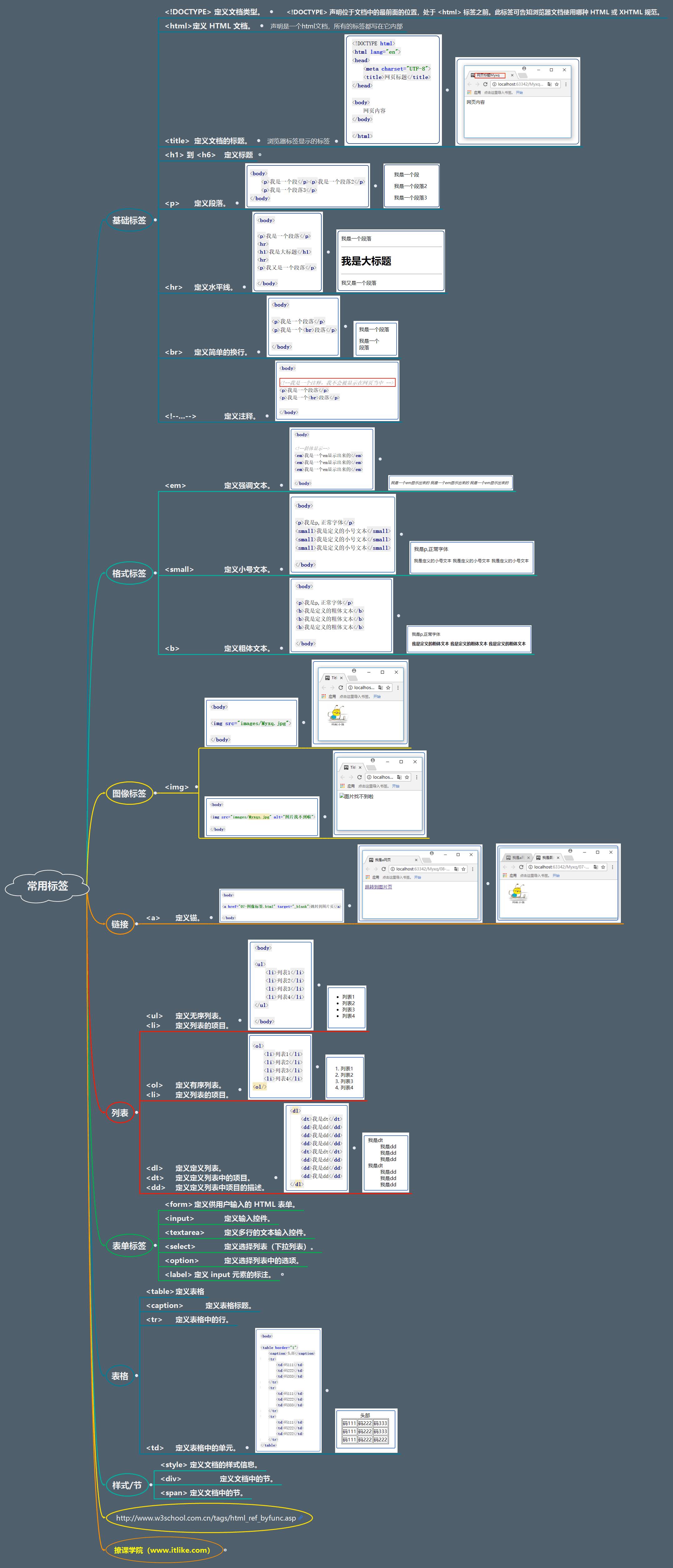Screen dimensions: 673x1568
Task: Open the 图片找不到啦 browser screenshot
Action: (379, 794)
